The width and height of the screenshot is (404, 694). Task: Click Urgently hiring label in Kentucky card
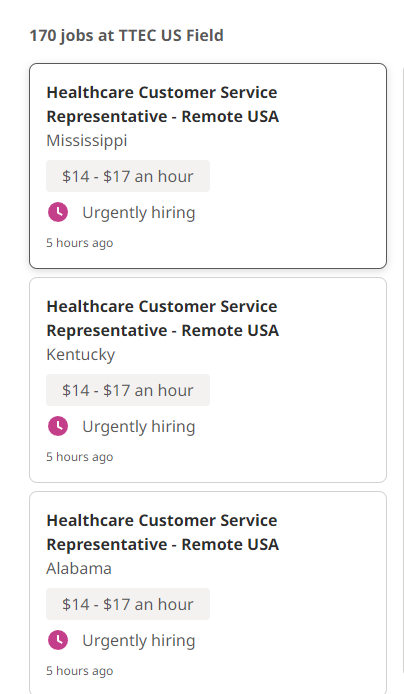pyautogui.click(x=139, y=427)
